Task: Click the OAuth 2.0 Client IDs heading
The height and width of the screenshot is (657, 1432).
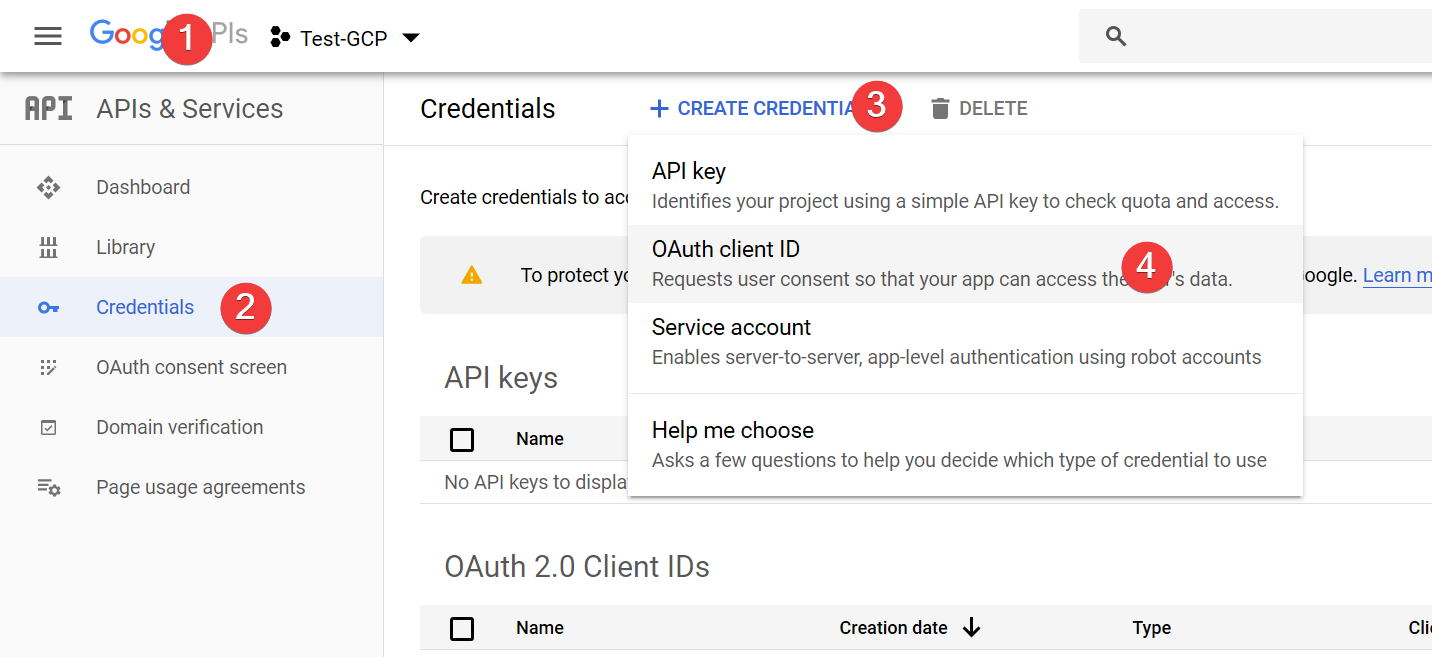Action: click(x=577, y=567)
